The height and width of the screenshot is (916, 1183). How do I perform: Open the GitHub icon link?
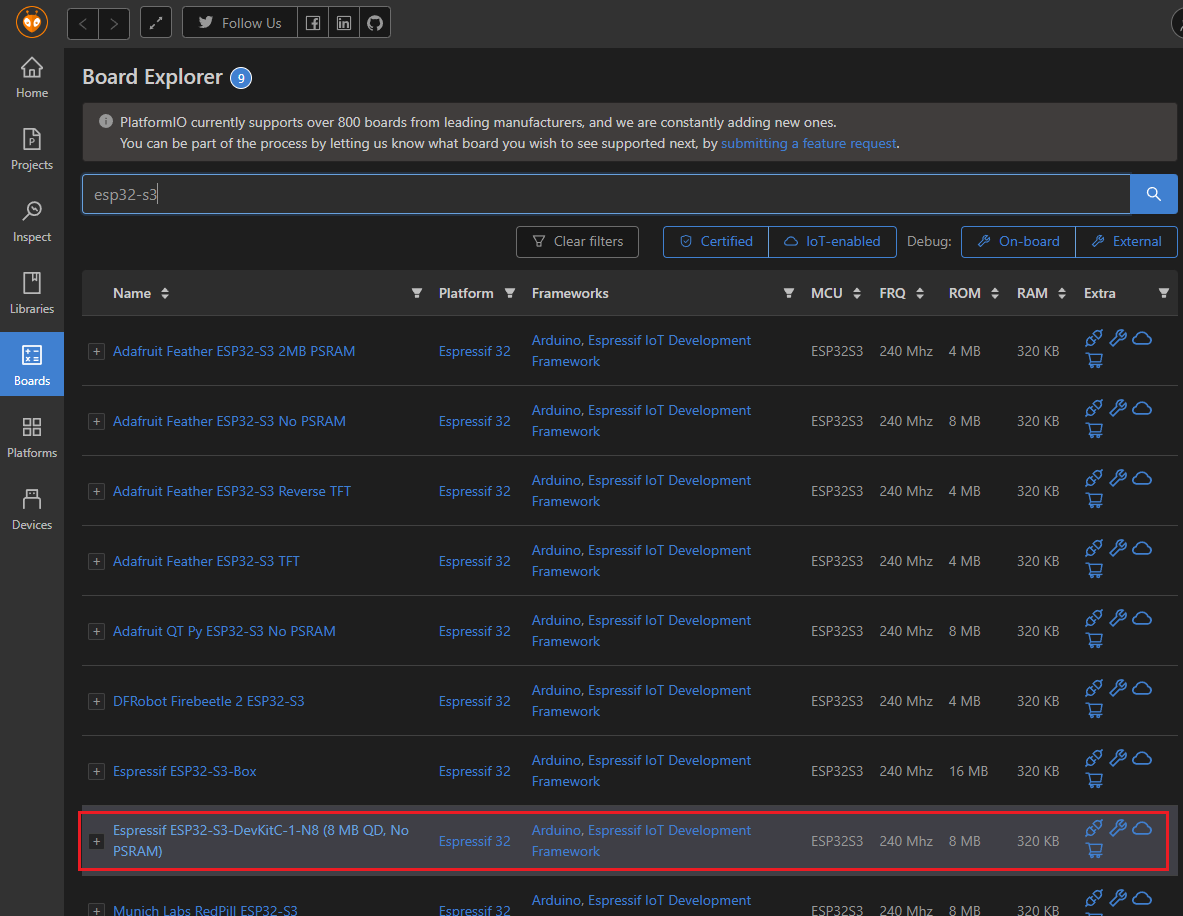click(x=375, y=23)
